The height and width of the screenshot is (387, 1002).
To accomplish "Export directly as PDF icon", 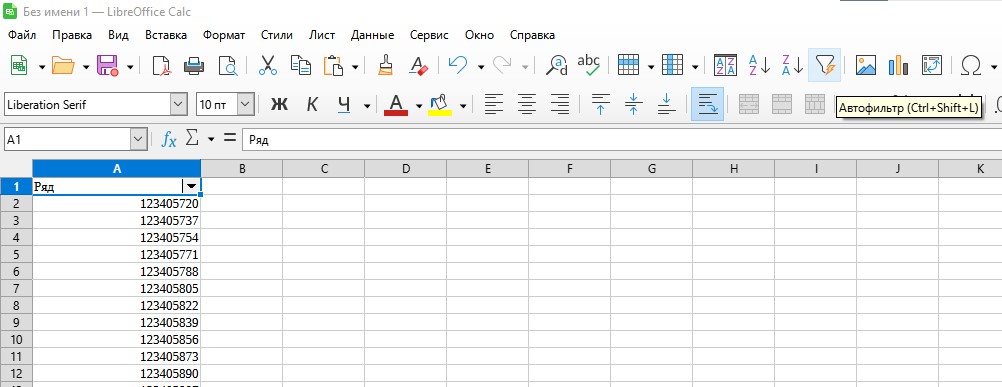I will click(162, 65).
